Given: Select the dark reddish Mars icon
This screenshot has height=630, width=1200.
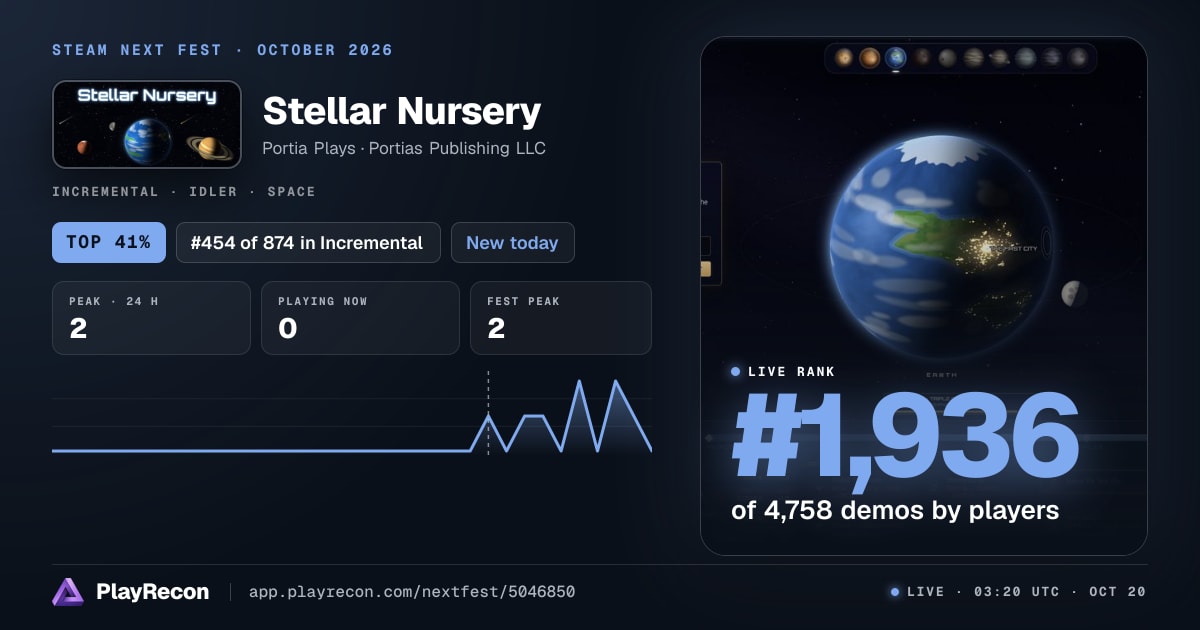Looking at the screenshot, I should tap(922, 58).
